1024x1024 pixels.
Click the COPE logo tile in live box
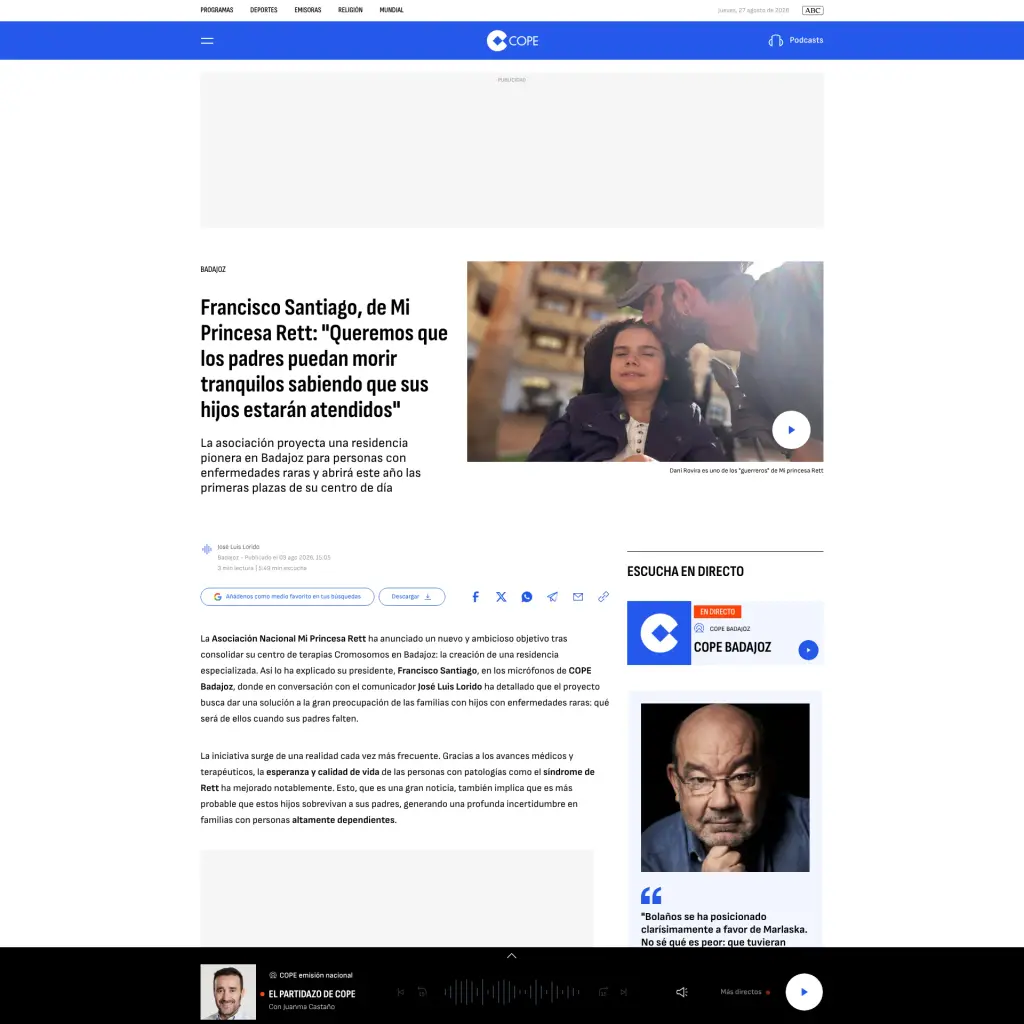pyautogui.click(x=659, y=633)
